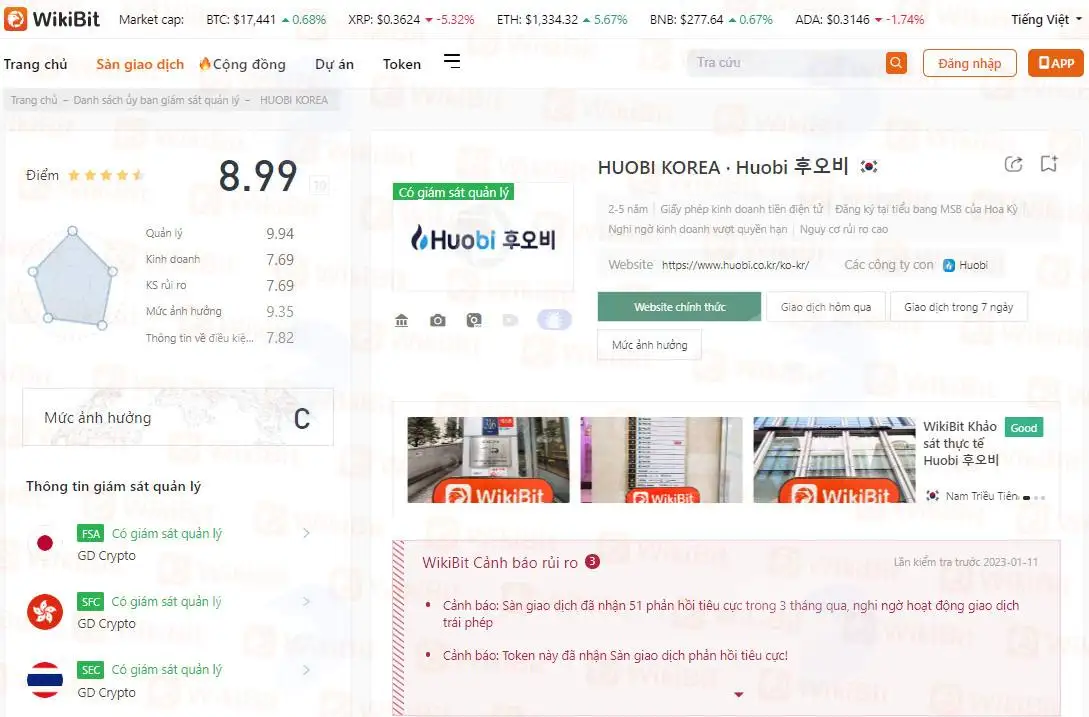Click the camera icon under Huobi logo
The height and width of the screenshot is (717, 1089).
[x=438, y=320]
